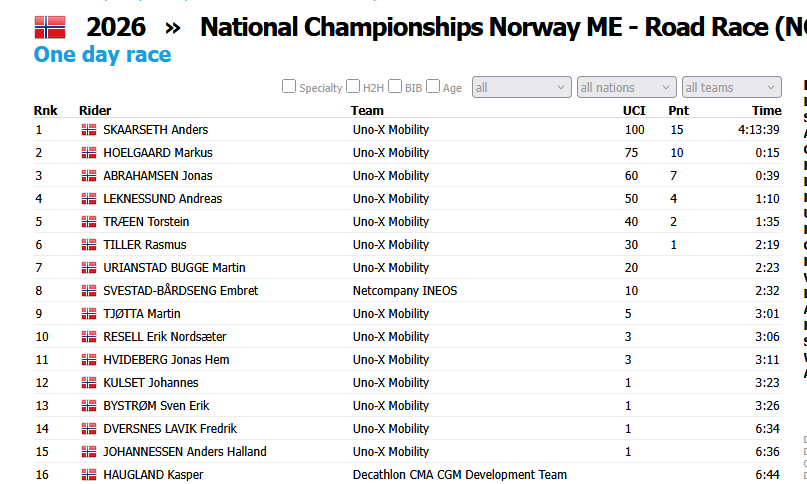Viewport: 807px width, 484px height.
Task: Open the 2026 year link in title
Action: click(x=116, y=27)
